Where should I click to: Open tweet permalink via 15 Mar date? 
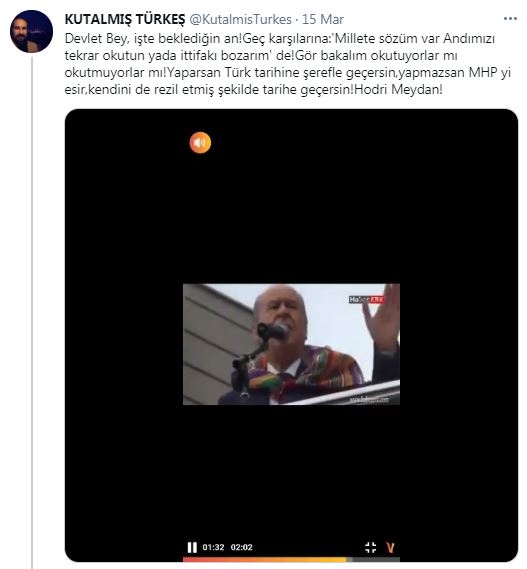(323, 19)
